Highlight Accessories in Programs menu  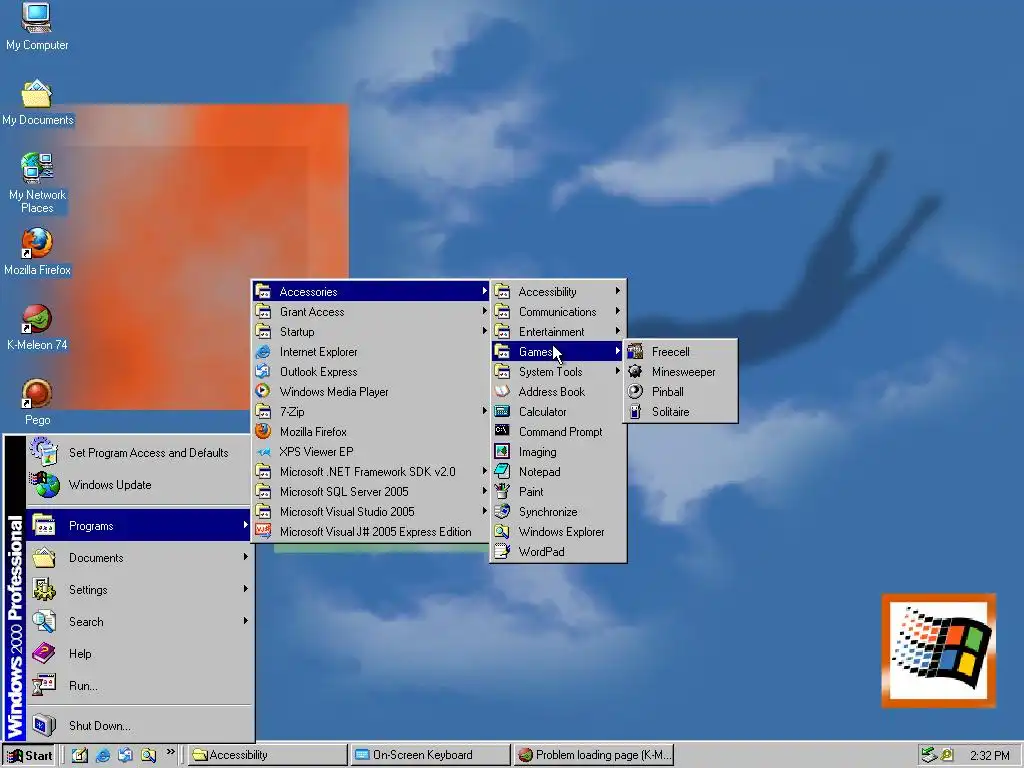[x=371, y=291]
